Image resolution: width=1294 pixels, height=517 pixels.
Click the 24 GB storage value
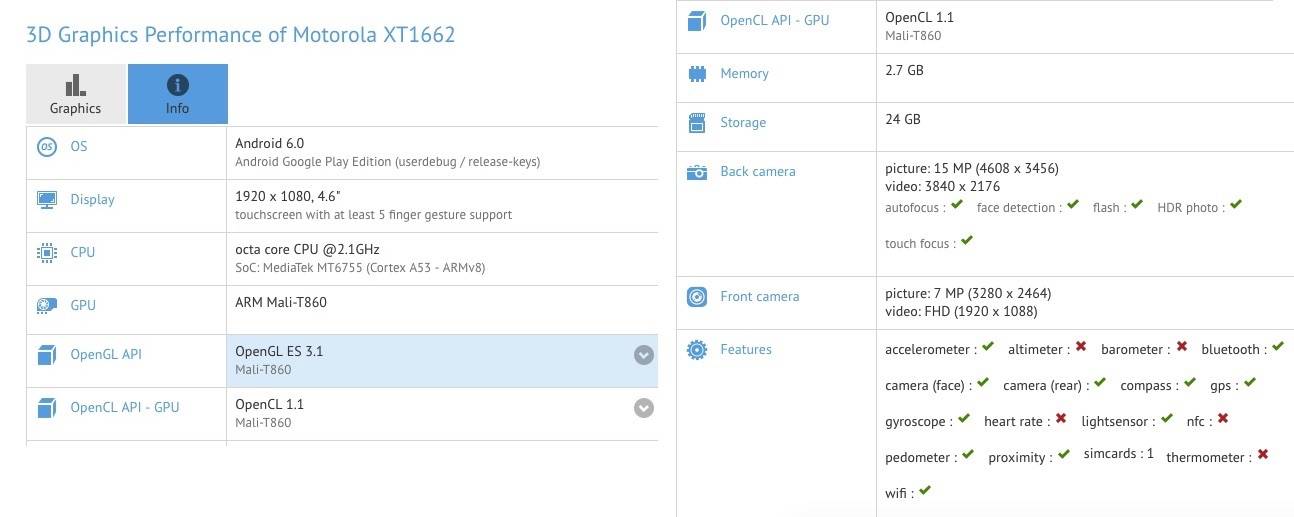pyautogui.click(x=903, y=119)
